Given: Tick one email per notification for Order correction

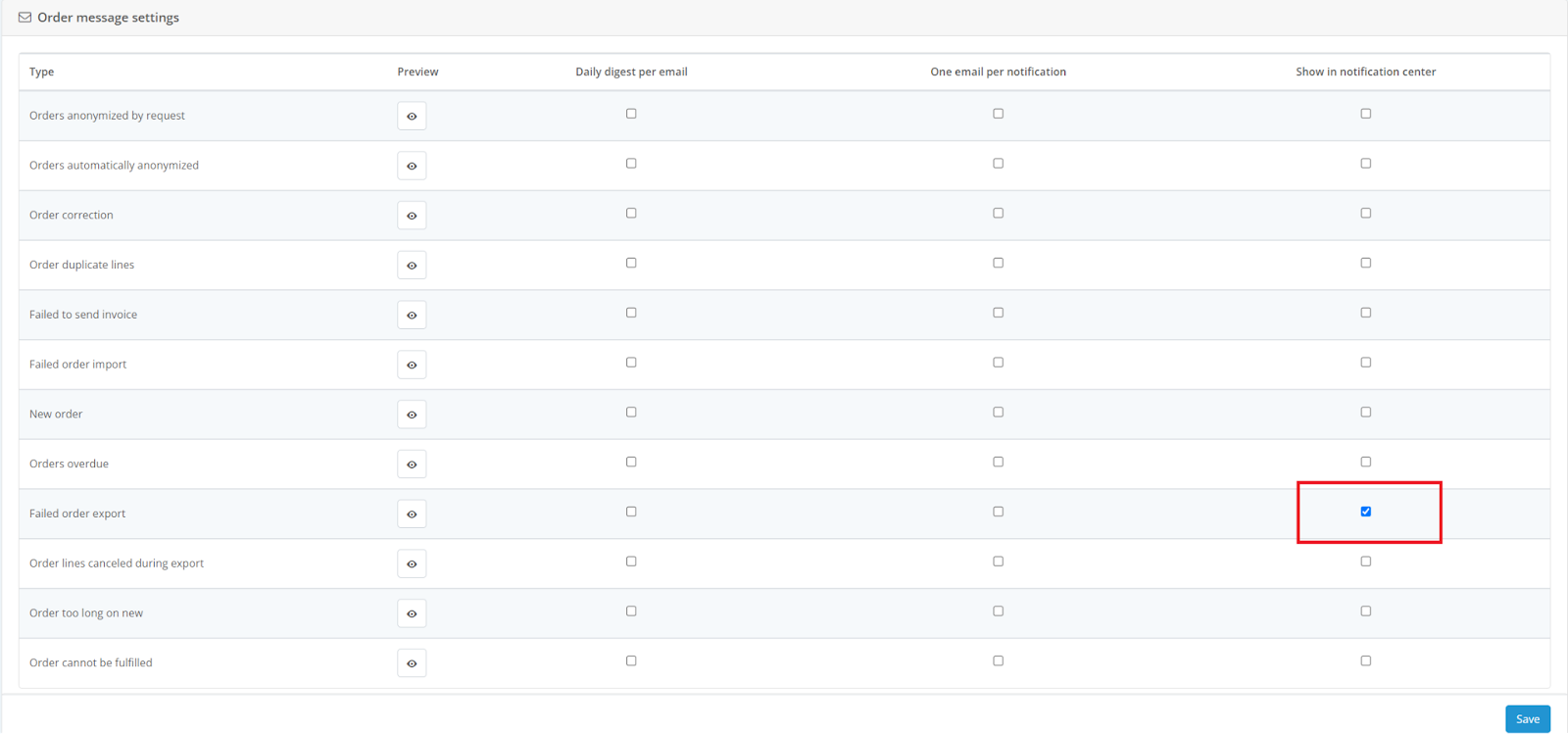Looking at the screenshot, I should 998,213.
